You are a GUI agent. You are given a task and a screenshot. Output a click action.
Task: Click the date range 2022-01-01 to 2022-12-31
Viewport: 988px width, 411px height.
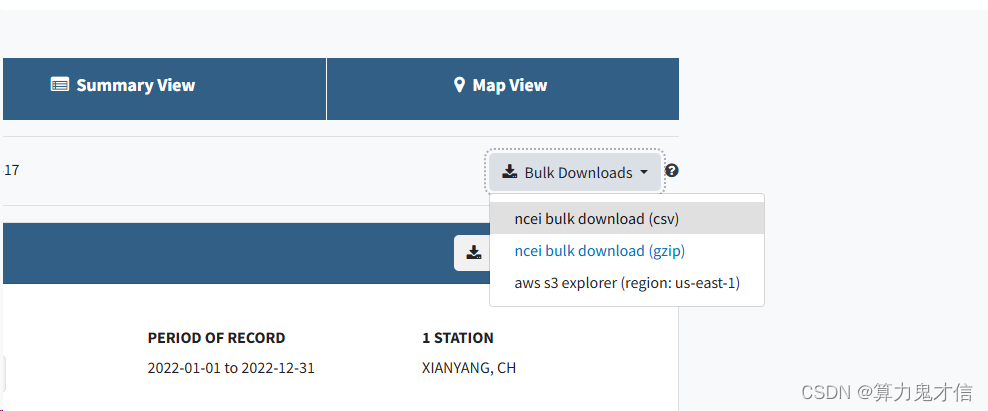[231, 368]
